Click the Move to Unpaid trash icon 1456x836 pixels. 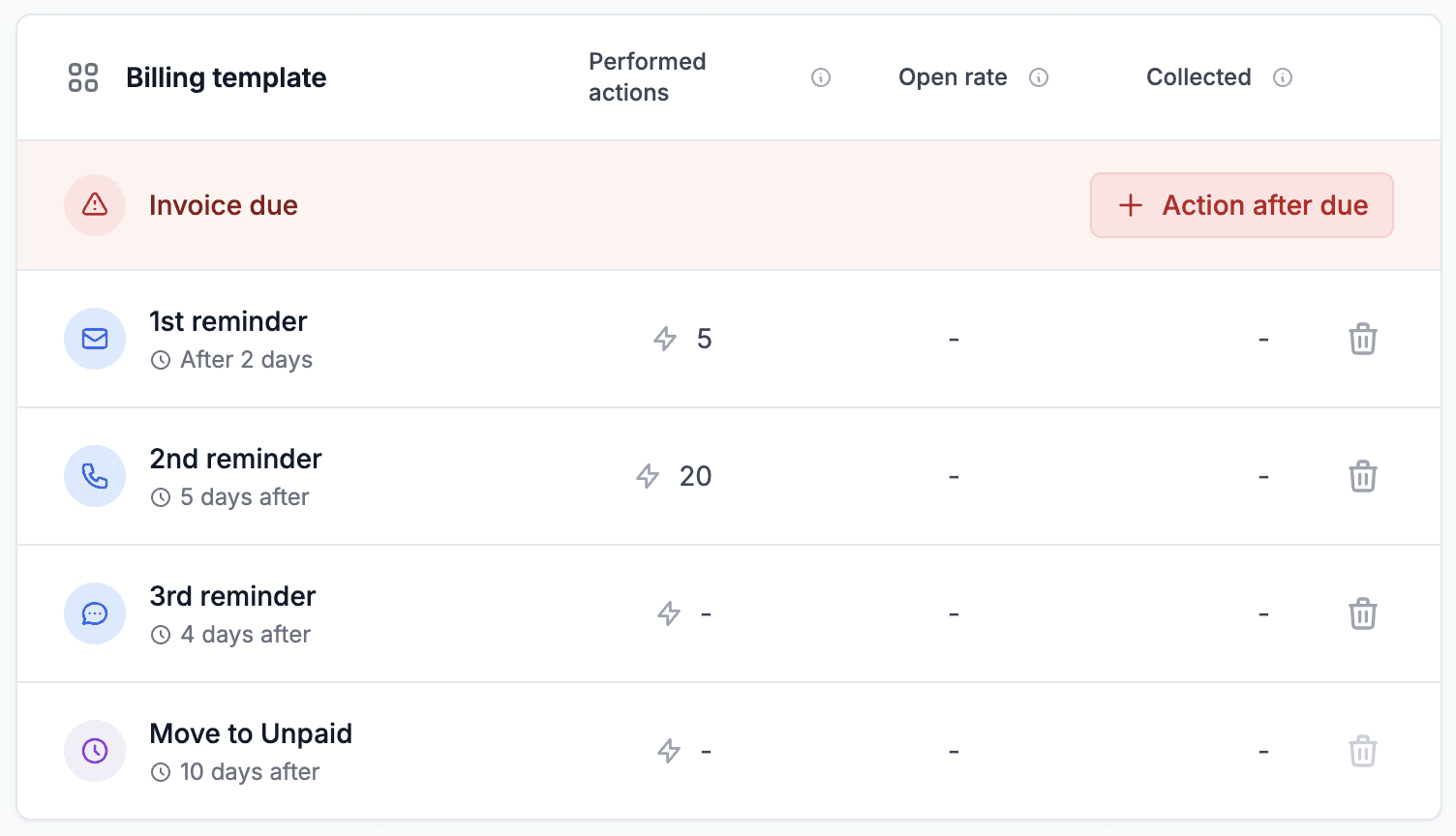click(x=1363, y=751)
